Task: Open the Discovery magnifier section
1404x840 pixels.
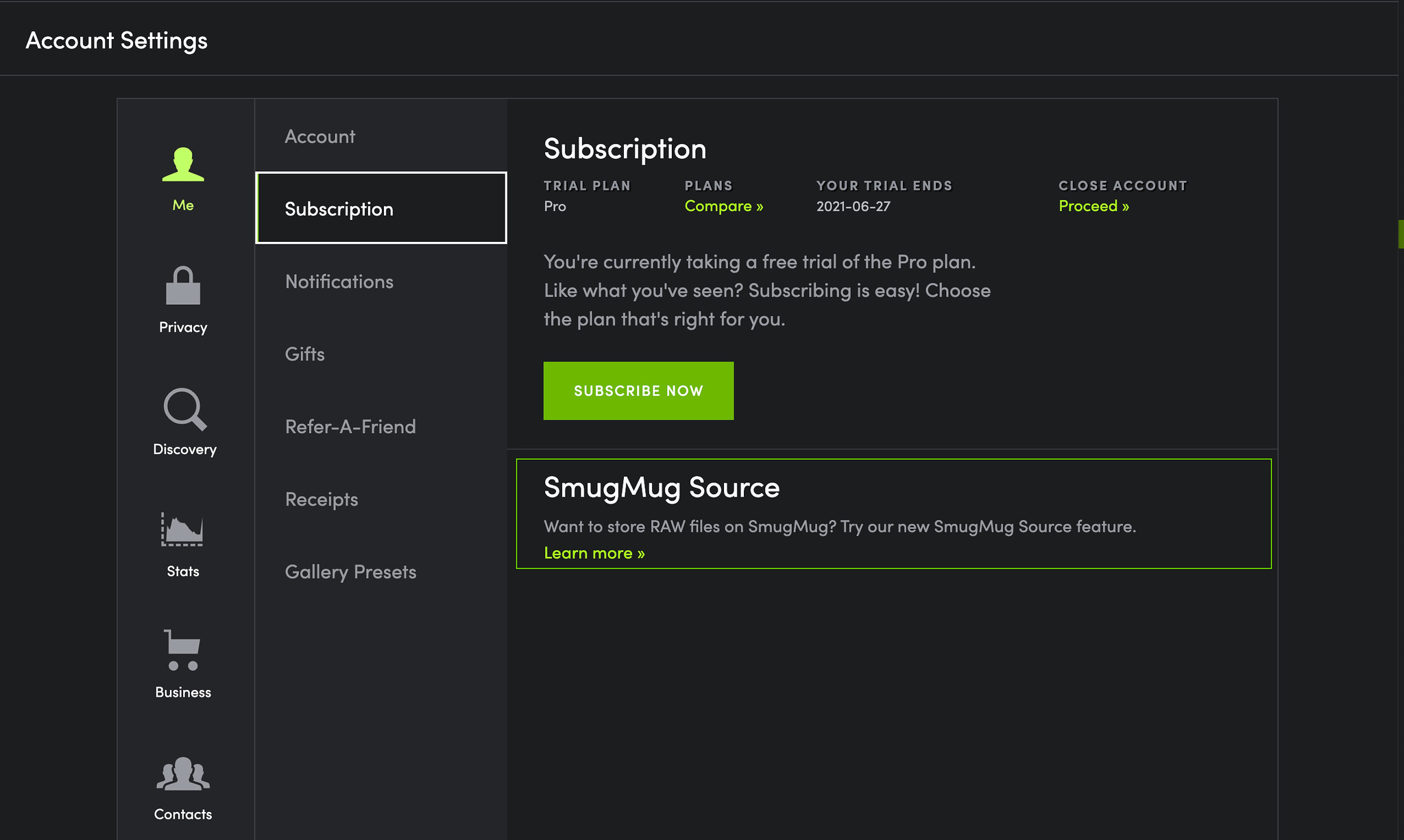Action: click(184, 423)
